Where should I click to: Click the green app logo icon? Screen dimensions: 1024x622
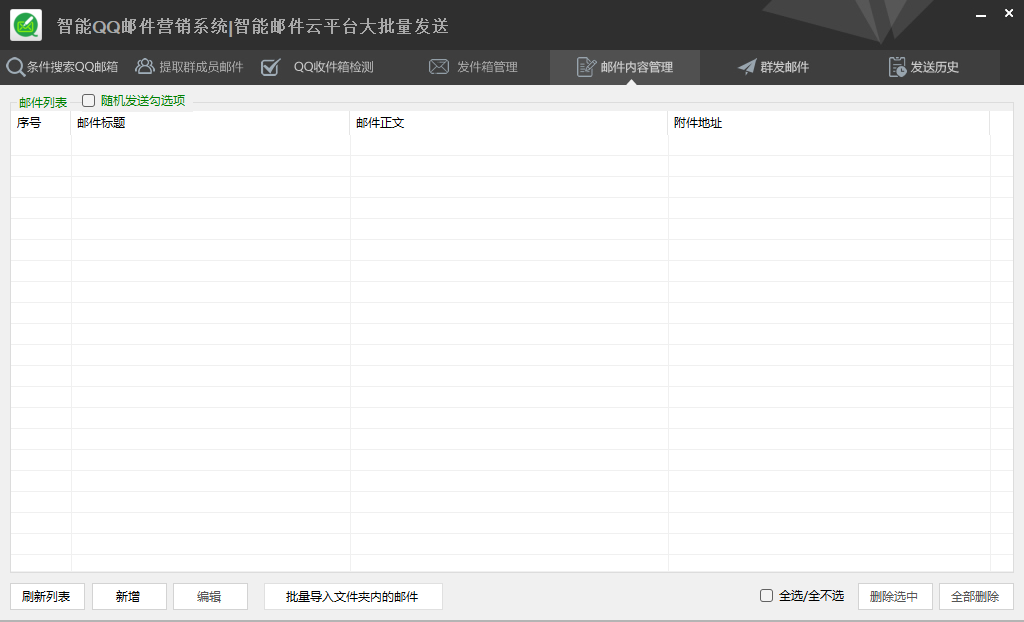26,25
